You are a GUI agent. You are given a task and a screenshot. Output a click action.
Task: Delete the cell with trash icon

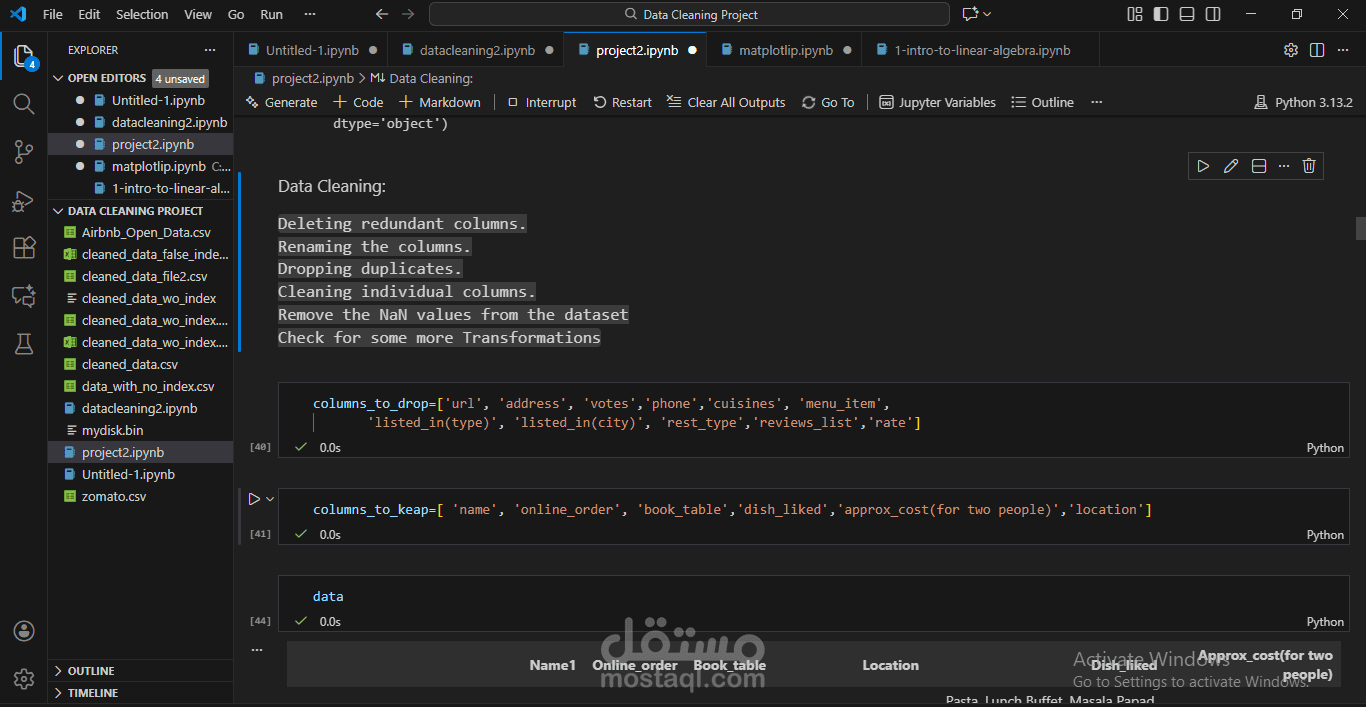[x=1309, y=166]
